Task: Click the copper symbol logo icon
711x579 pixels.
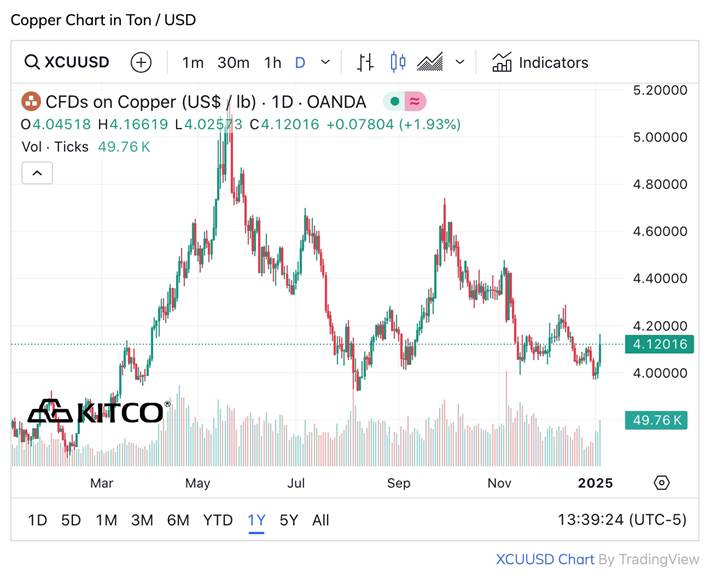Action: [x=30, y=101]
